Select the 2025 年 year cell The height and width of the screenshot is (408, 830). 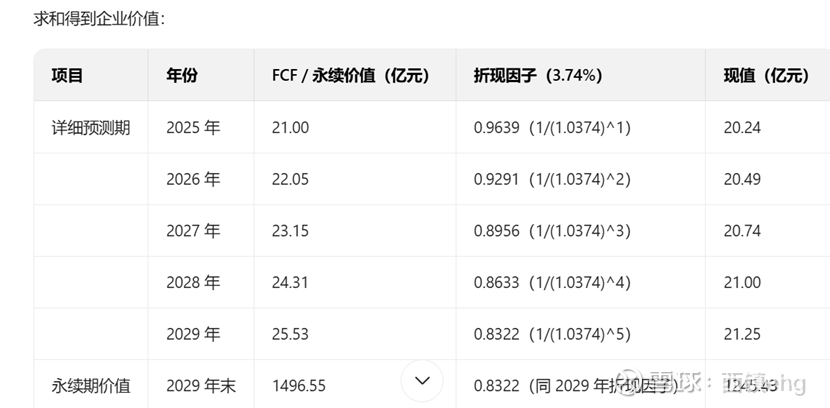[x=193, y=128]
